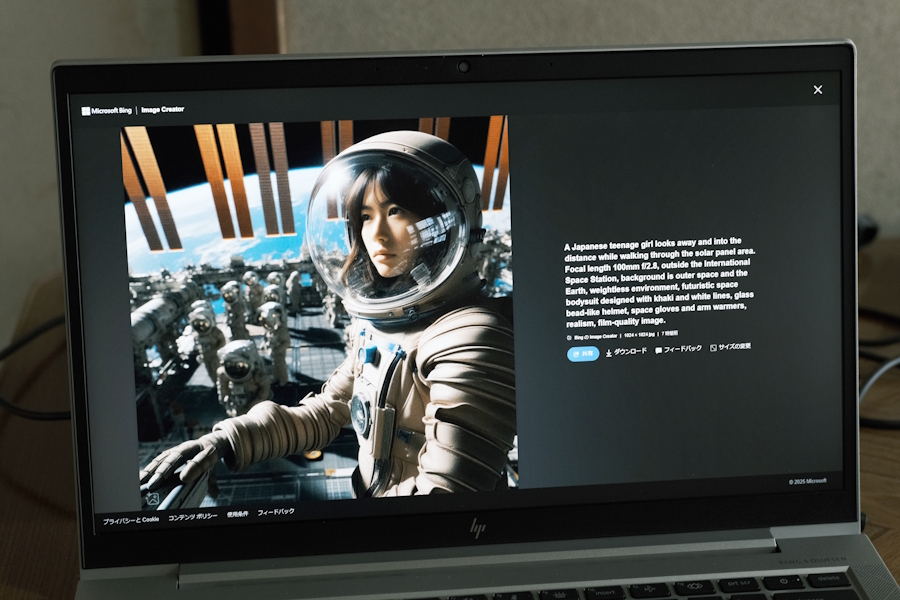Click the prompt text starting 'A Japanese teenage girl'

point(660,282)
